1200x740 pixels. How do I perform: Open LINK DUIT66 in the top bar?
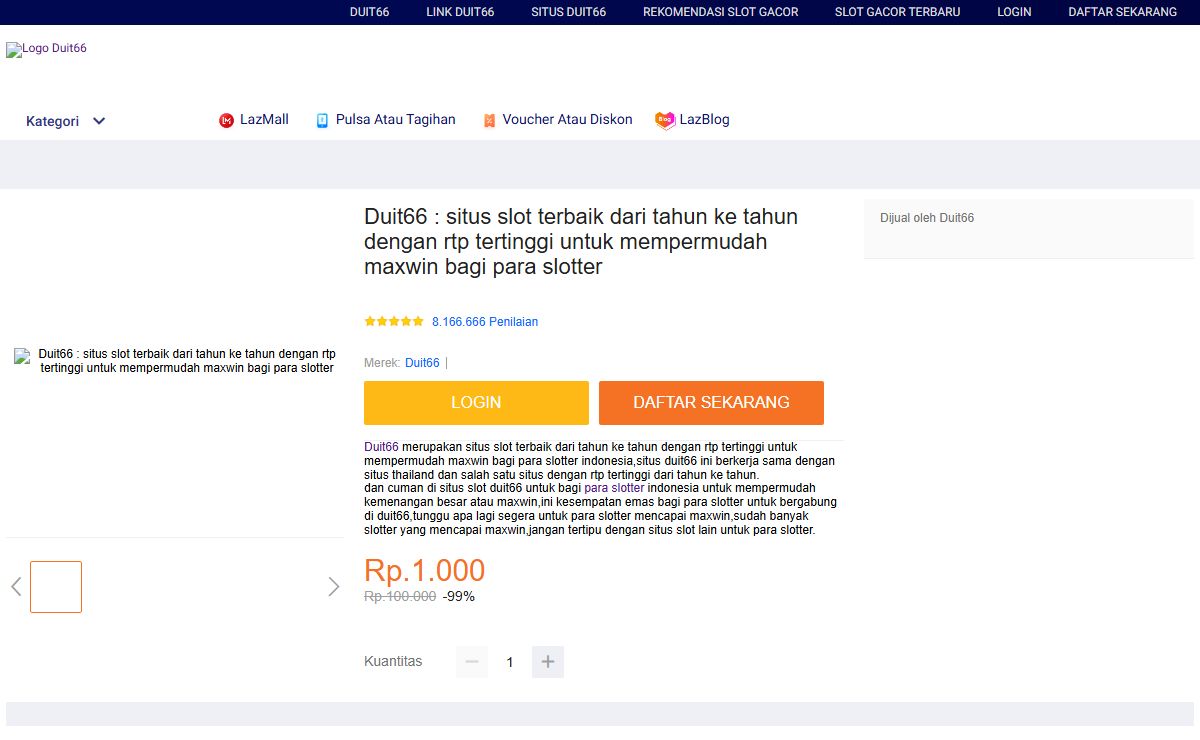pos(460,12)
